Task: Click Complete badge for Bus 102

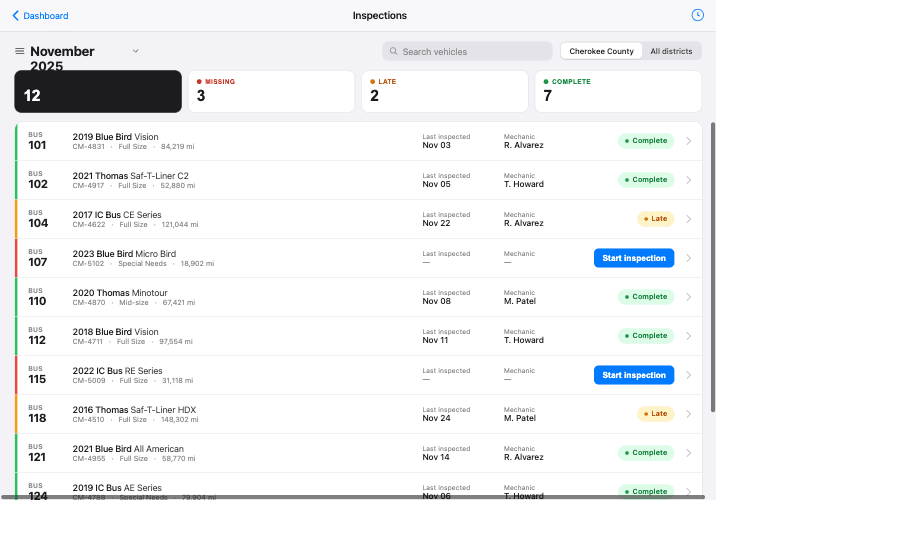Action: coord(646,180)
